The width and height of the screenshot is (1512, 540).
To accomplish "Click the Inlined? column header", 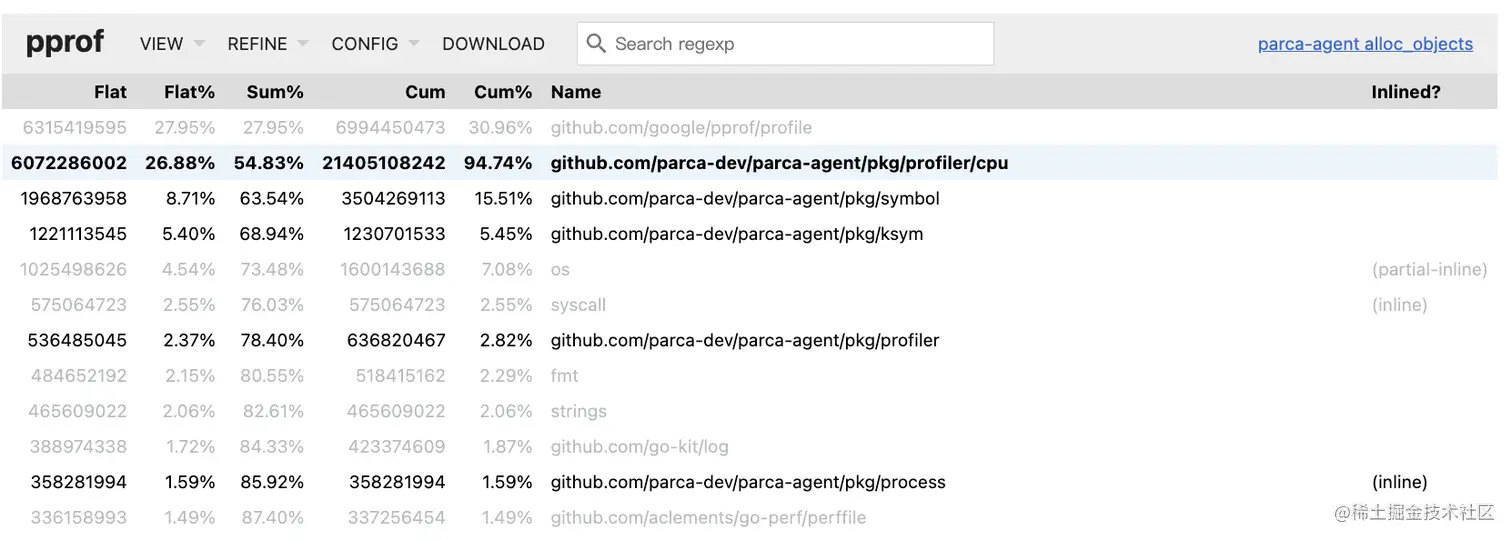I will coord(1406,92).
